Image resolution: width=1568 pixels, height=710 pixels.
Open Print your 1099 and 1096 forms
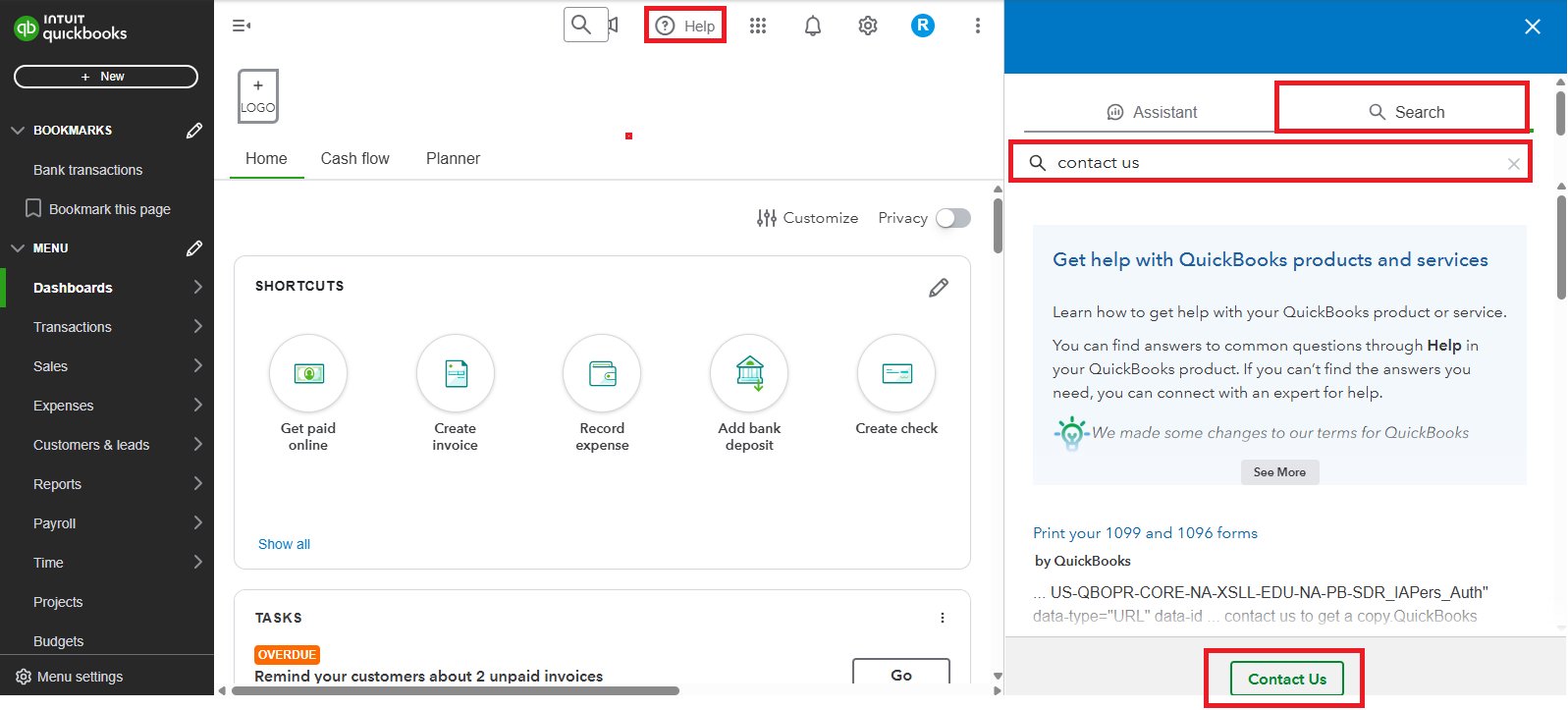(x=1145, y=532)
